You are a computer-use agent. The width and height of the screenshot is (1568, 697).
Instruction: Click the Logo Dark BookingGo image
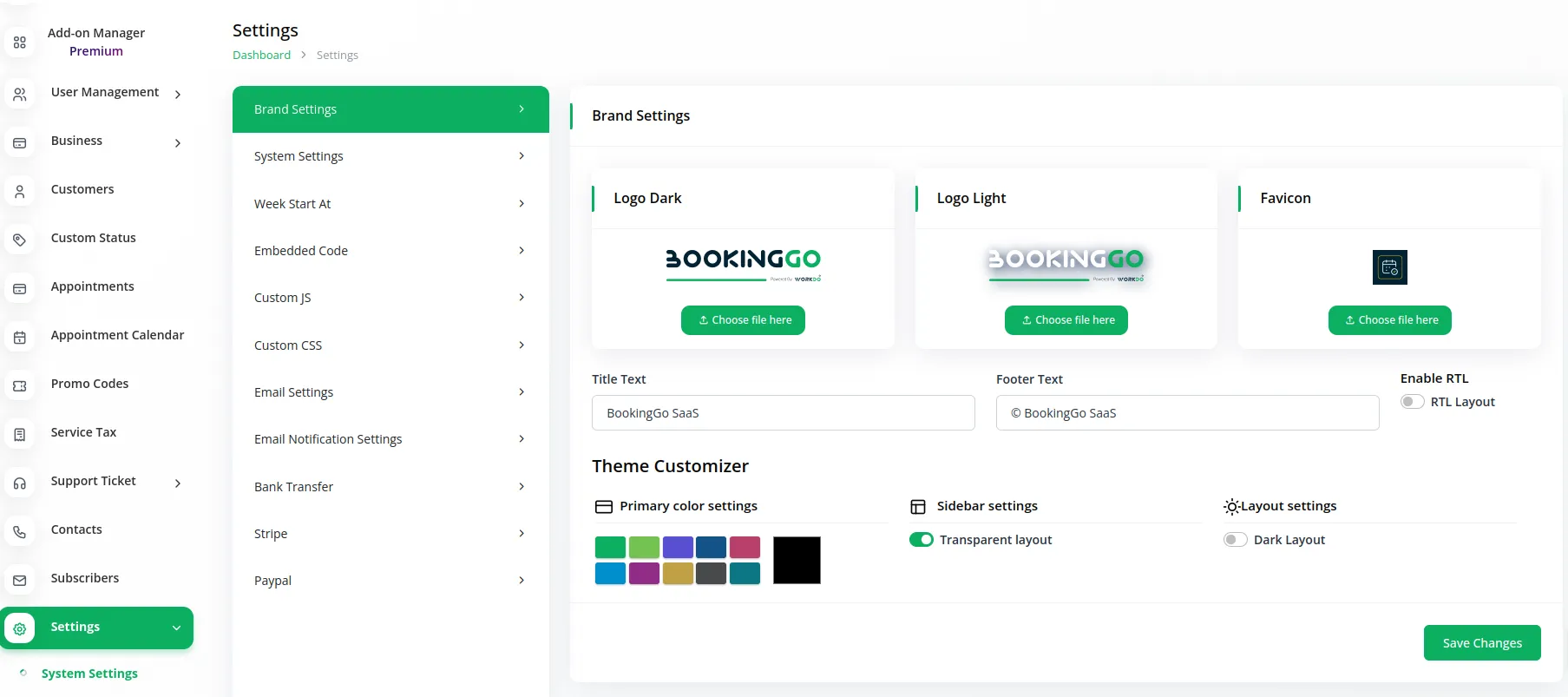[x=743, y=265]
